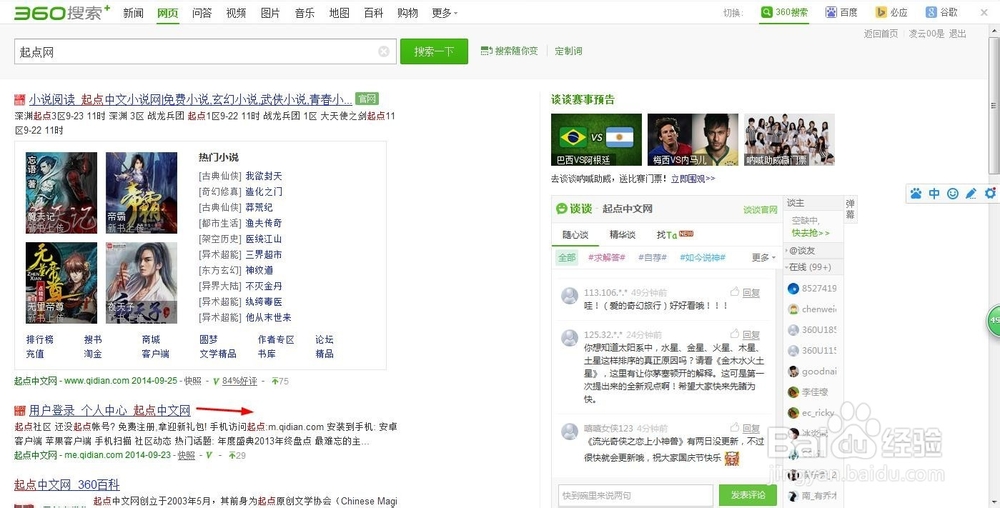
Task: Open hot novel 我欲封天
Action: pyautogui.click(x=263, y=176)
